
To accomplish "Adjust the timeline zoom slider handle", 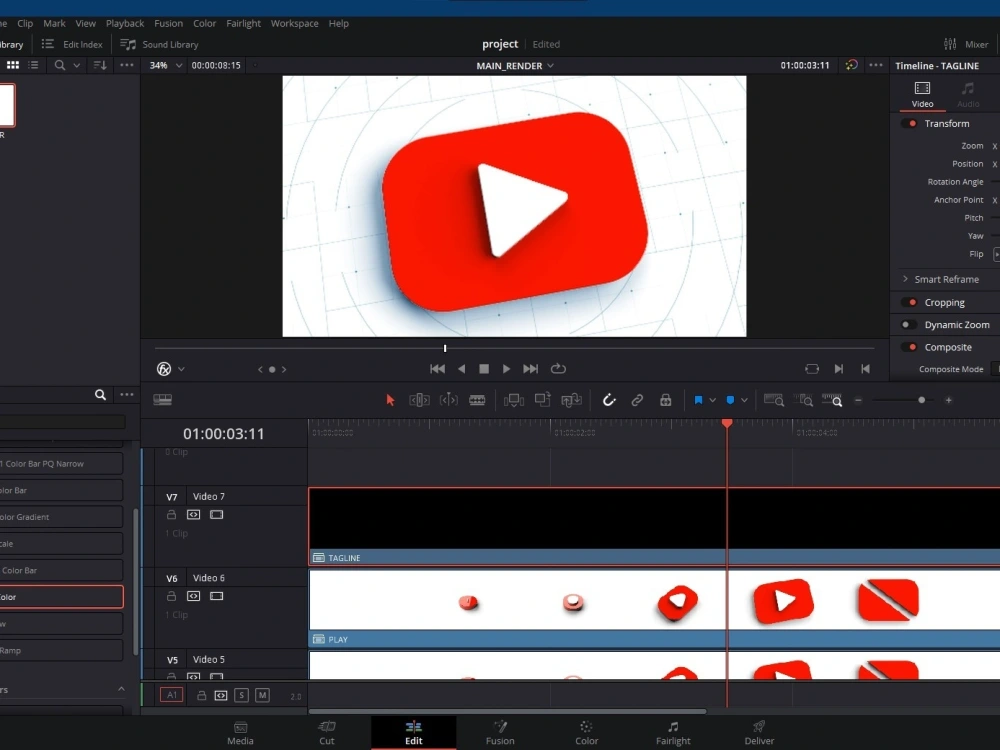I will [922, 400].
